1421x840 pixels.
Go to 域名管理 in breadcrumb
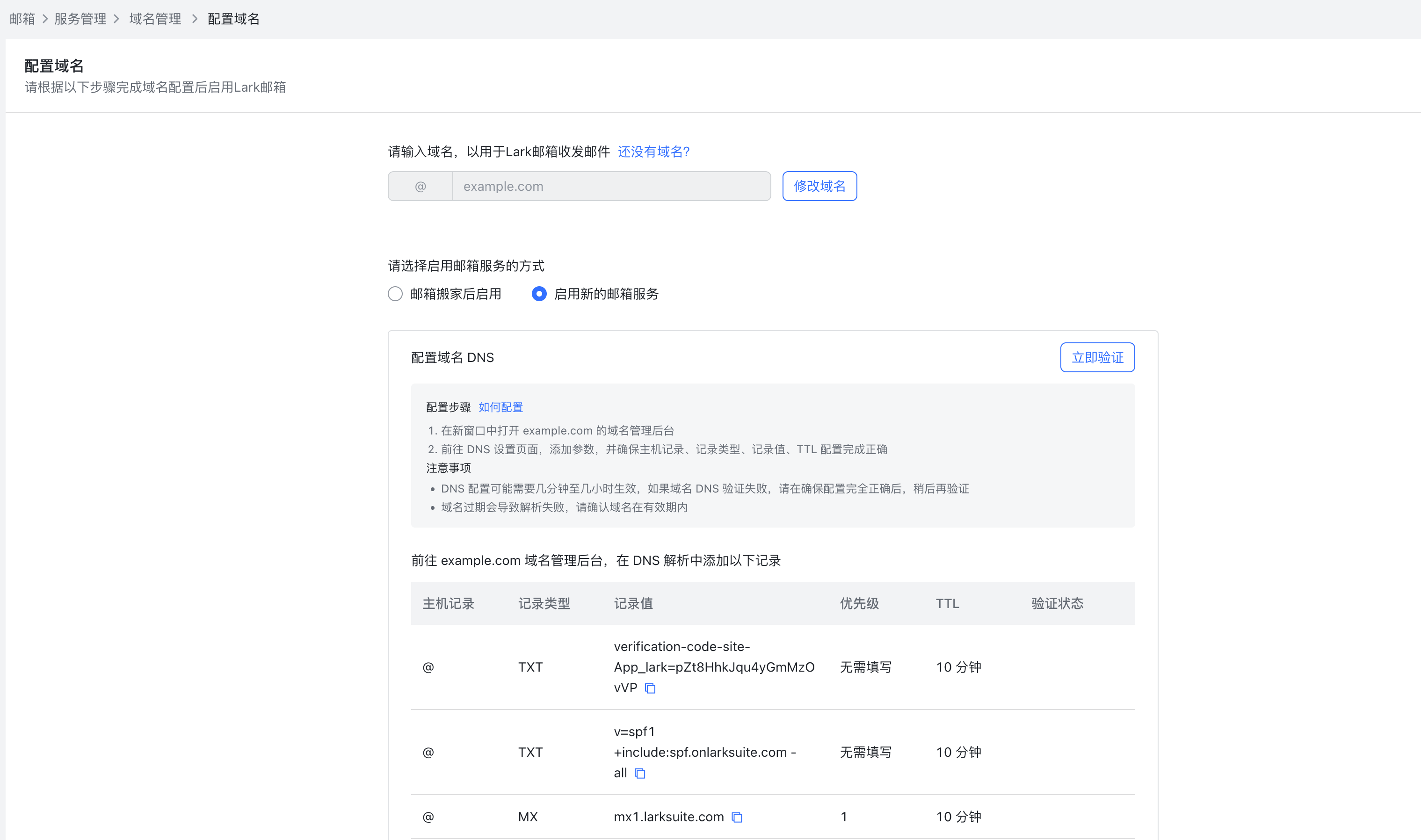point(155,19)
